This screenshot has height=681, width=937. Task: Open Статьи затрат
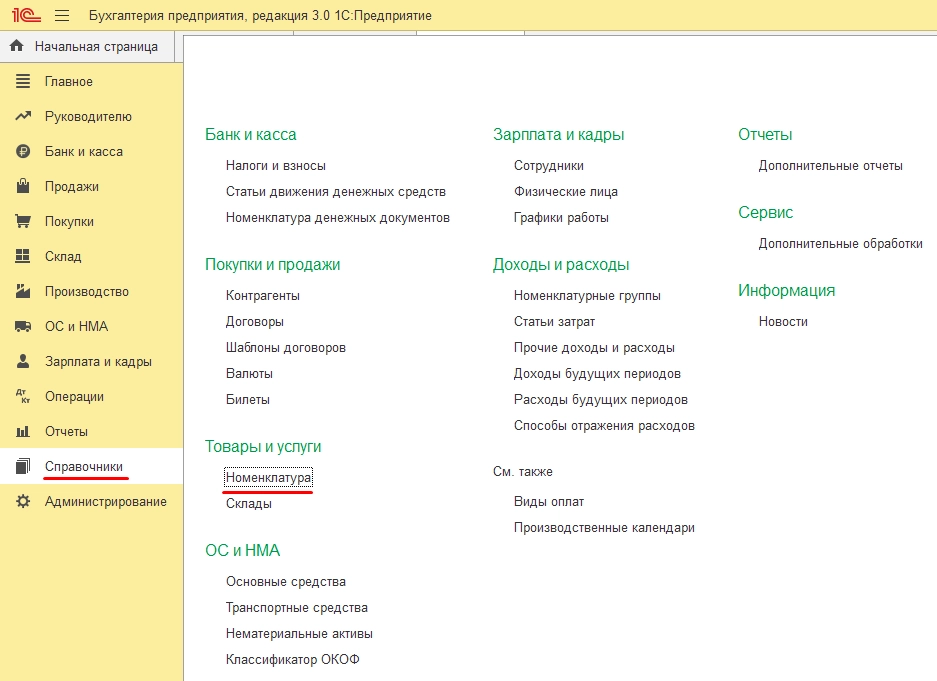point(554,321)
